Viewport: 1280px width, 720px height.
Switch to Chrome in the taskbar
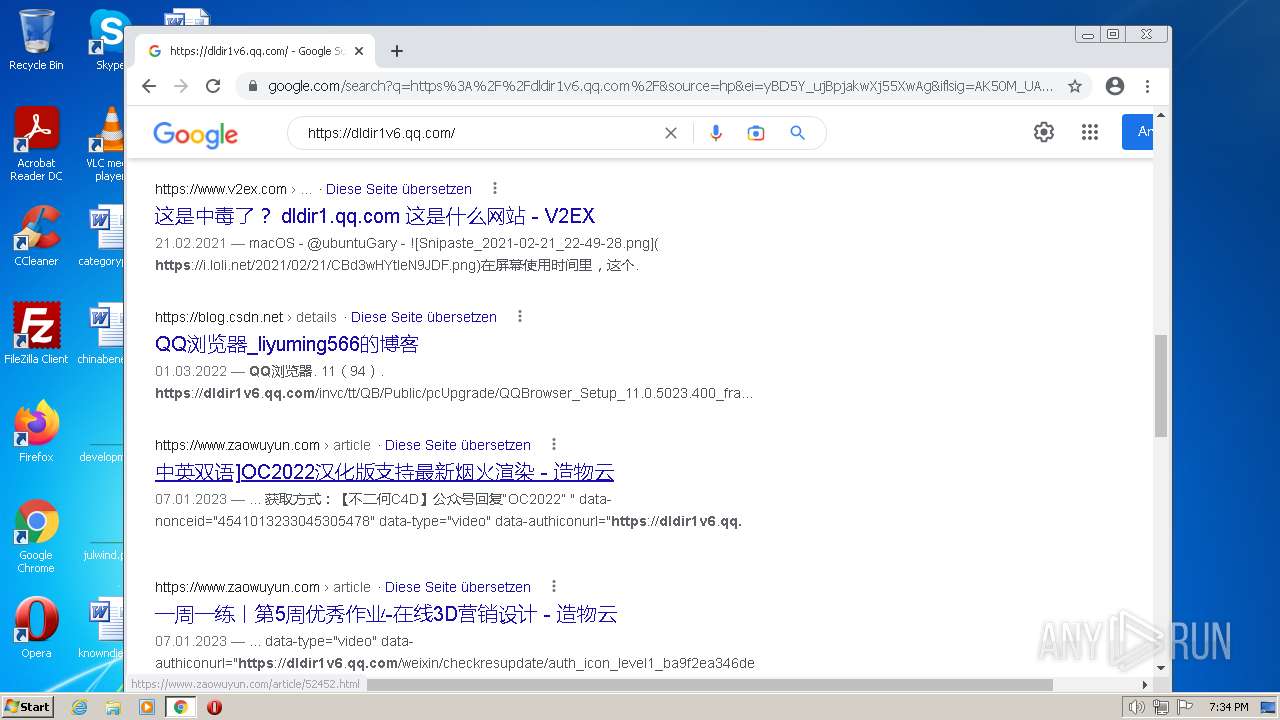(x=181, y=707)
